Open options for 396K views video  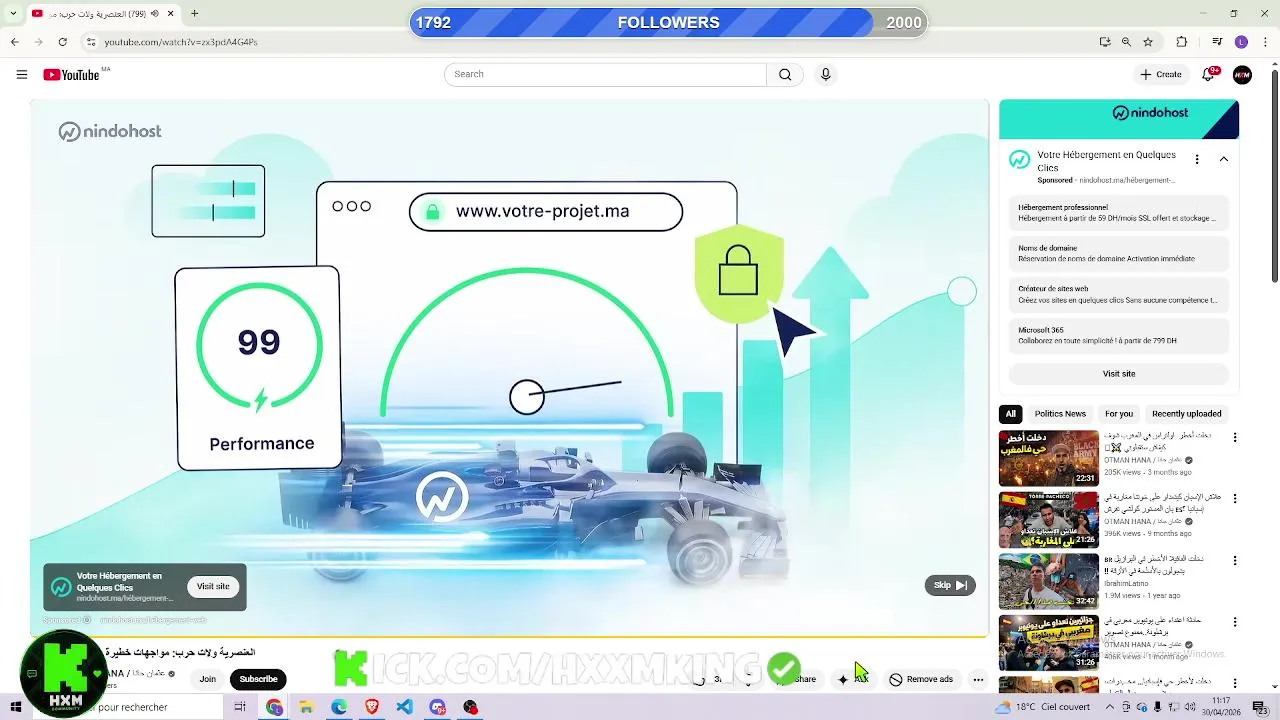coord(1235,498)
